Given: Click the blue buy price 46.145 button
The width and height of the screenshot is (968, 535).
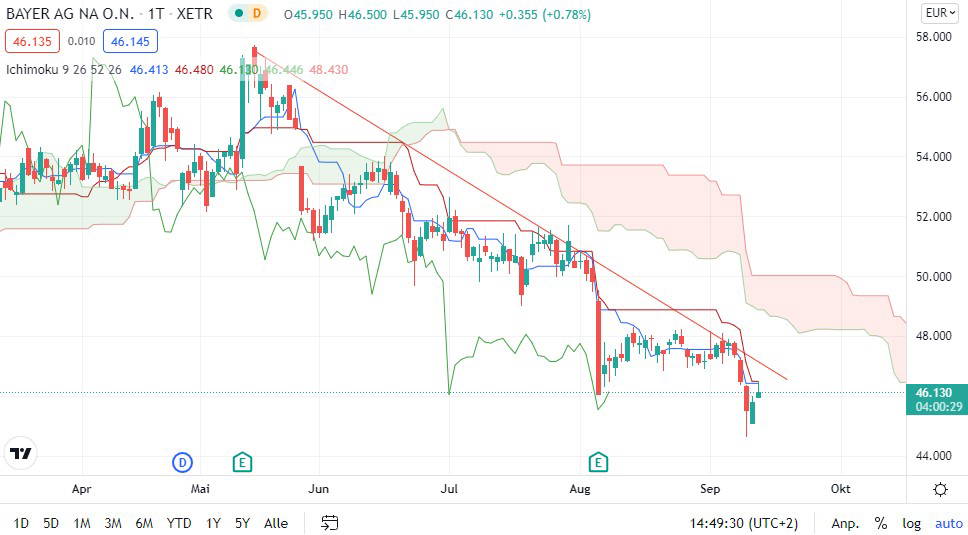Looking at the screenshot, I should pos(130,41).
